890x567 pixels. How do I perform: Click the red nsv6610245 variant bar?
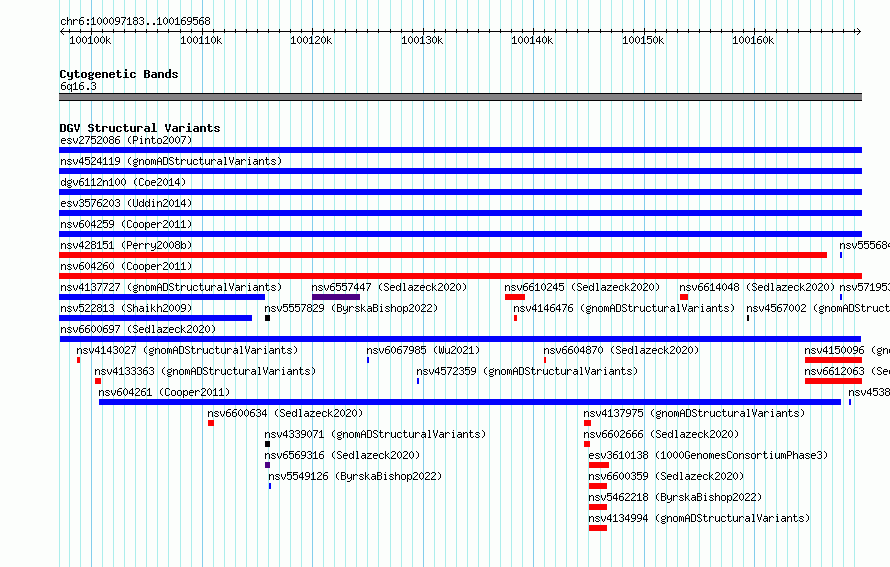(x=515, y=297)
